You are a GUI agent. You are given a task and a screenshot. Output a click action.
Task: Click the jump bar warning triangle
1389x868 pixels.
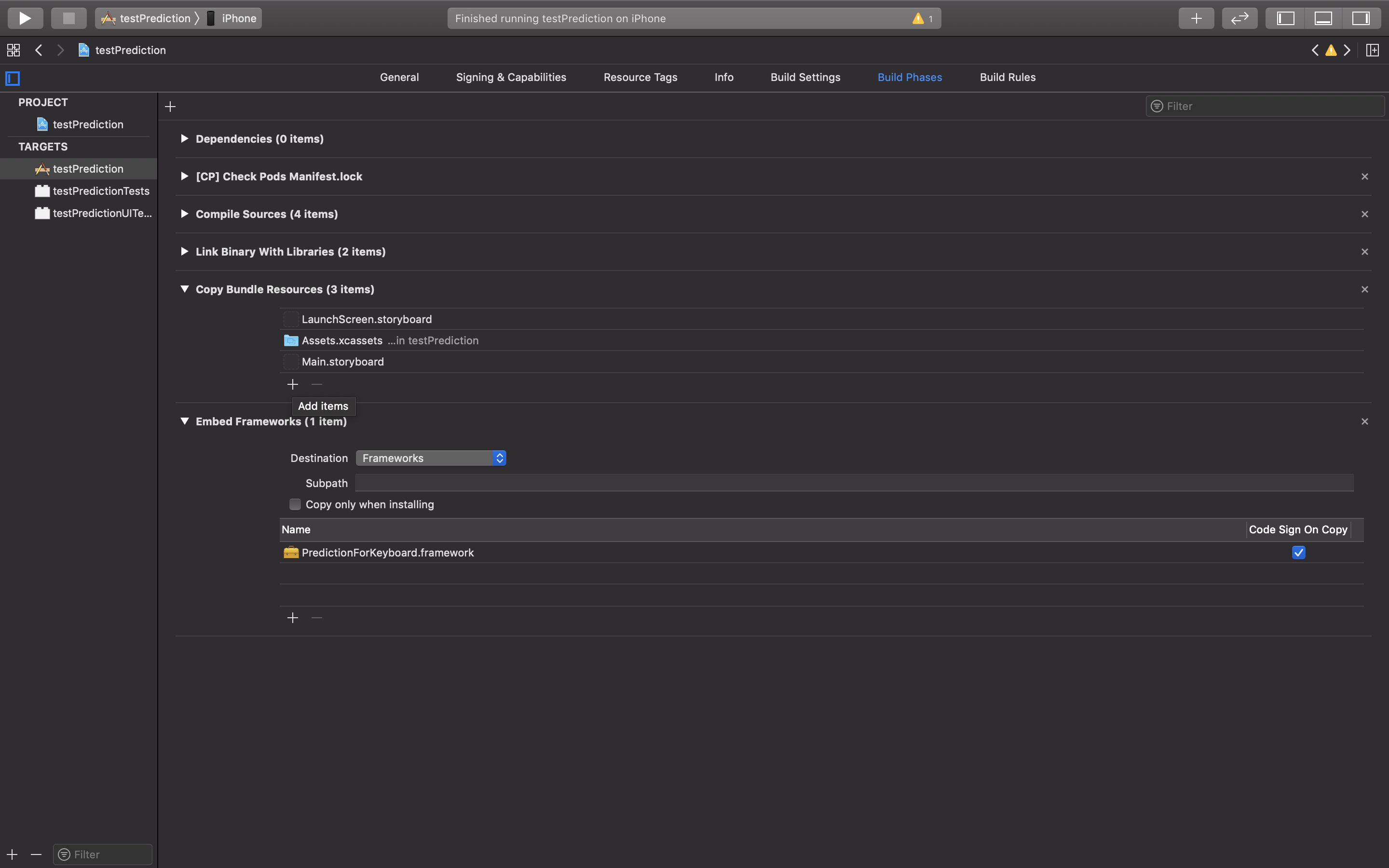pos(1331,50)
